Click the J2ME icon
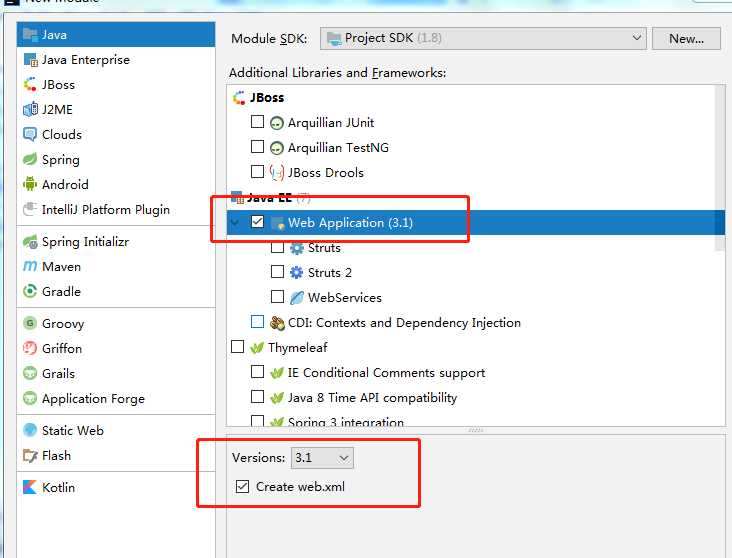The image size is (732, 558). point(30,109)
